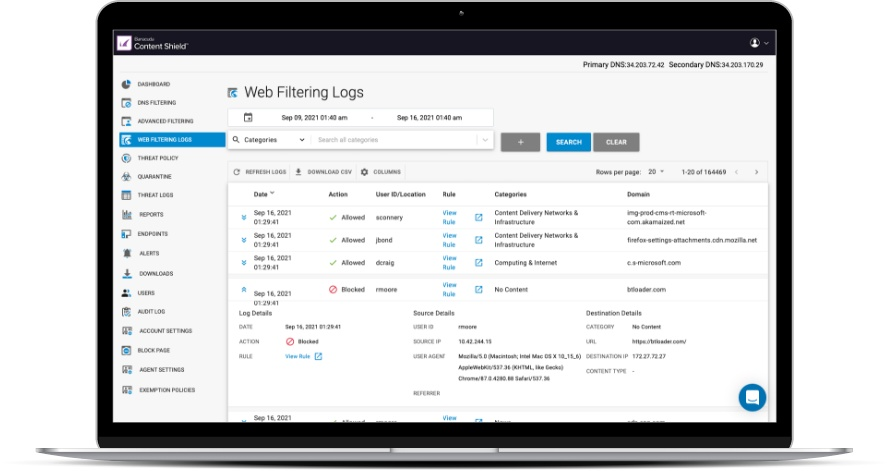The image size is (890, 471).
Task: Click the Endpoints icon
Action: click(x=126, y=234)
